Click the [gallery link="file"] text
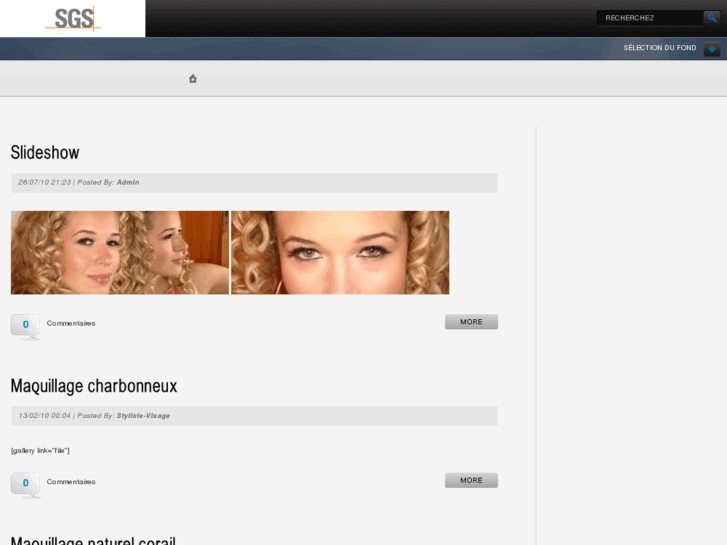 point(40,450)
